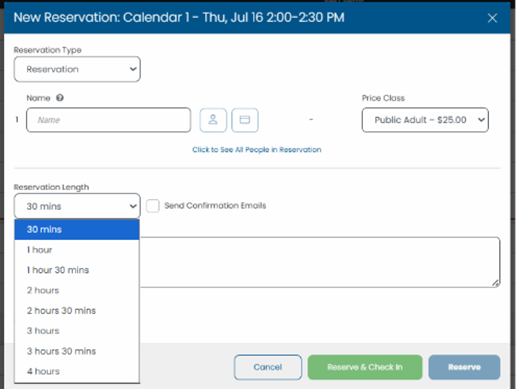Click the person profile icon next to Name

coord(213,120)
